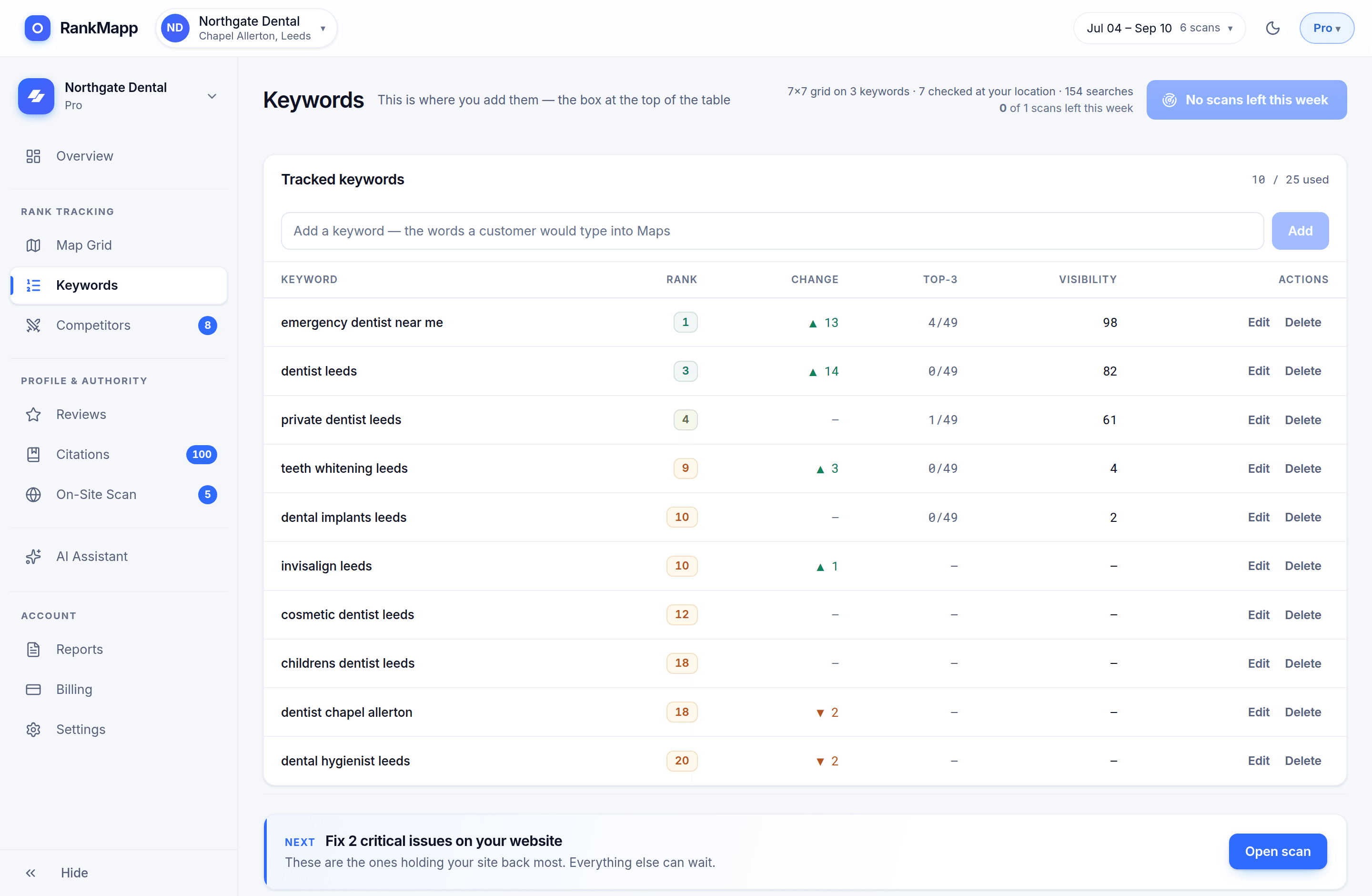This screenshot has height=896, width=1372.
Task: Delete the cosmetic dentist leeds keyword
Action: click(x=1302, y=615)
